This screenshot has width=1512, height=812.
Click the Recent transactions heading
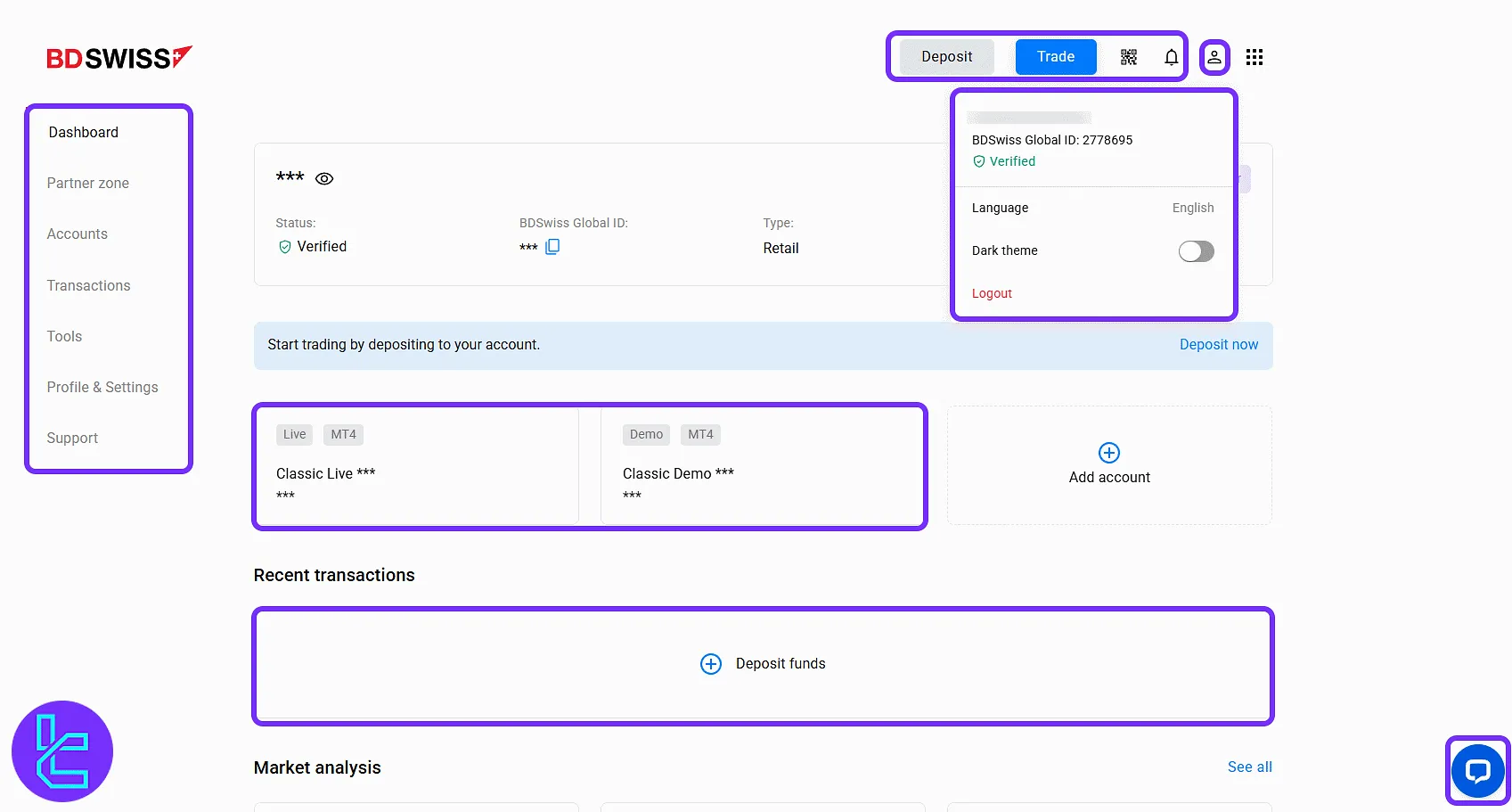[x=334, y=576]
